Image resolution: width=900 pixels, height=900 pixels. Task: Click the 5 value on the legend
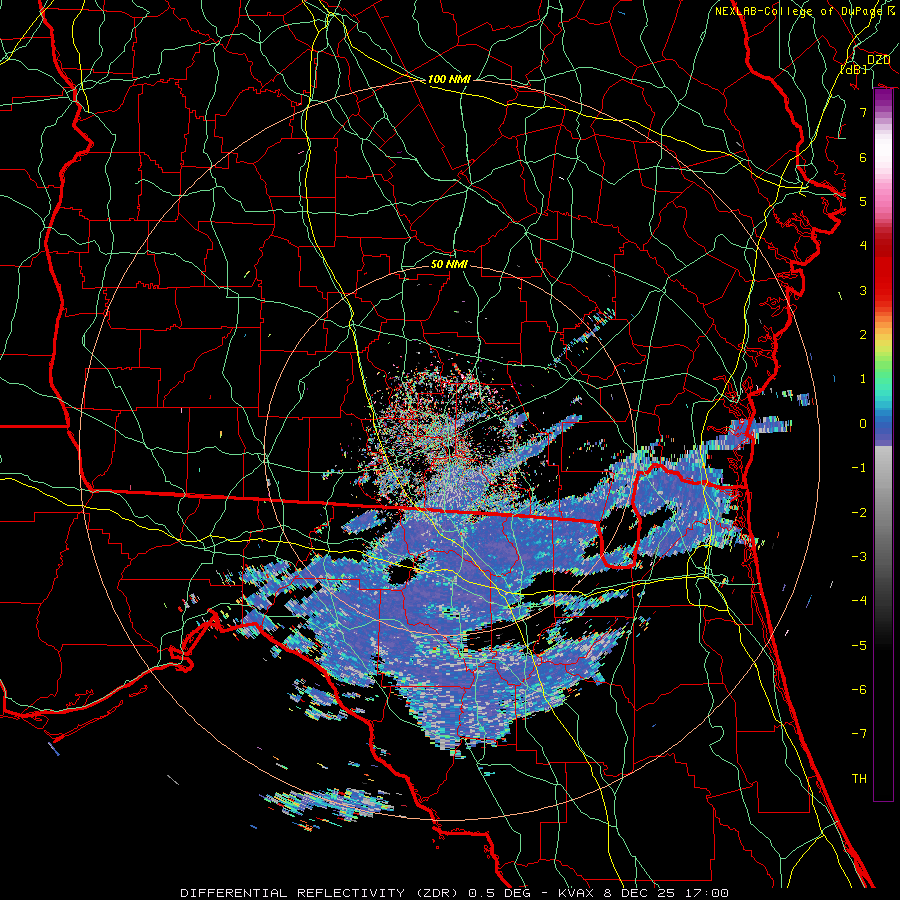(863, 201)
